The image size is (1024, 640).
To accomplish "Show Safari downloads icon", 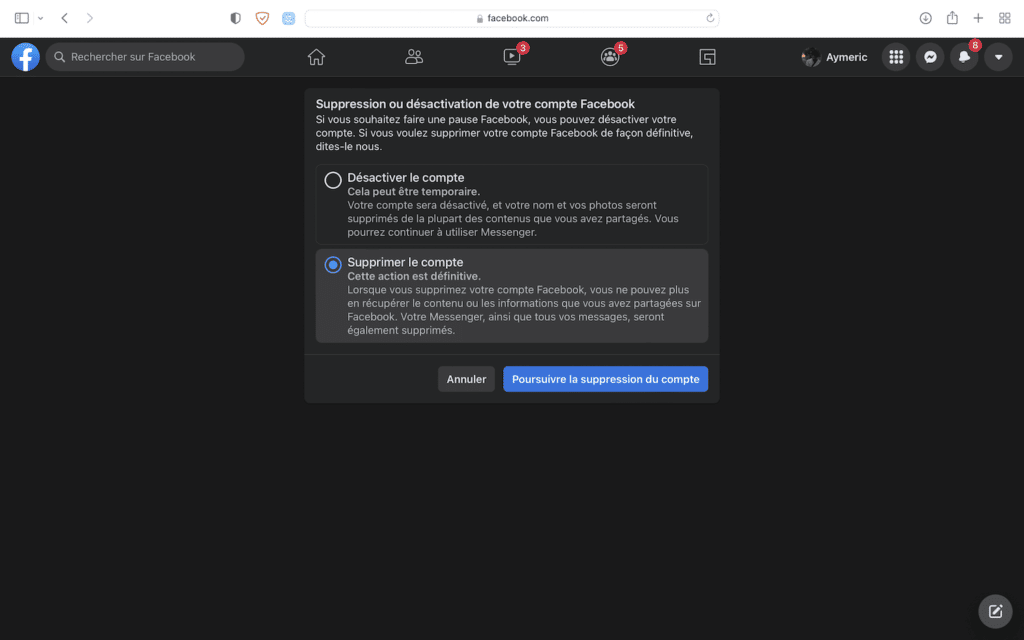I will (925, 18).
